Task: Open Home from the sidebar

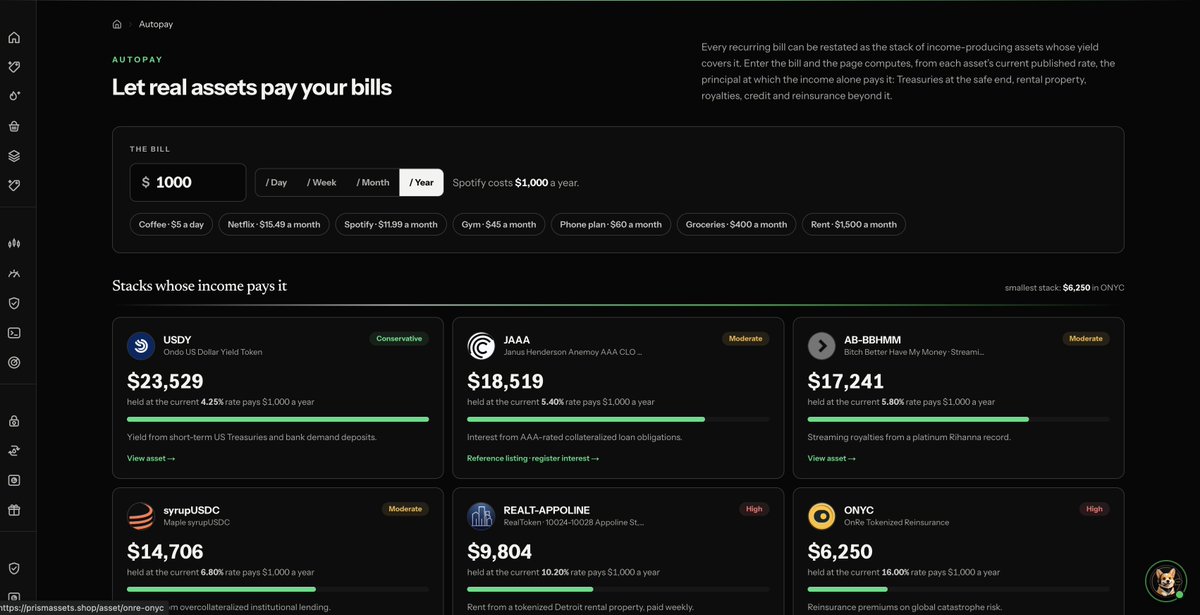Action: coord(14,38)
